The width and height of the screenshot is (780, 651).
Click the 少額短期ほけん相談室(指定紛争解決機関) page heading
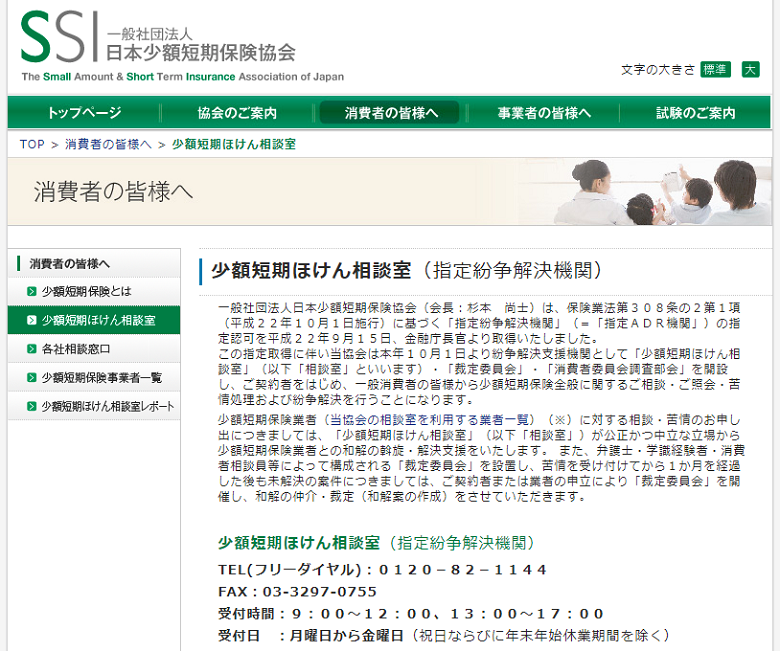[407, 271]
